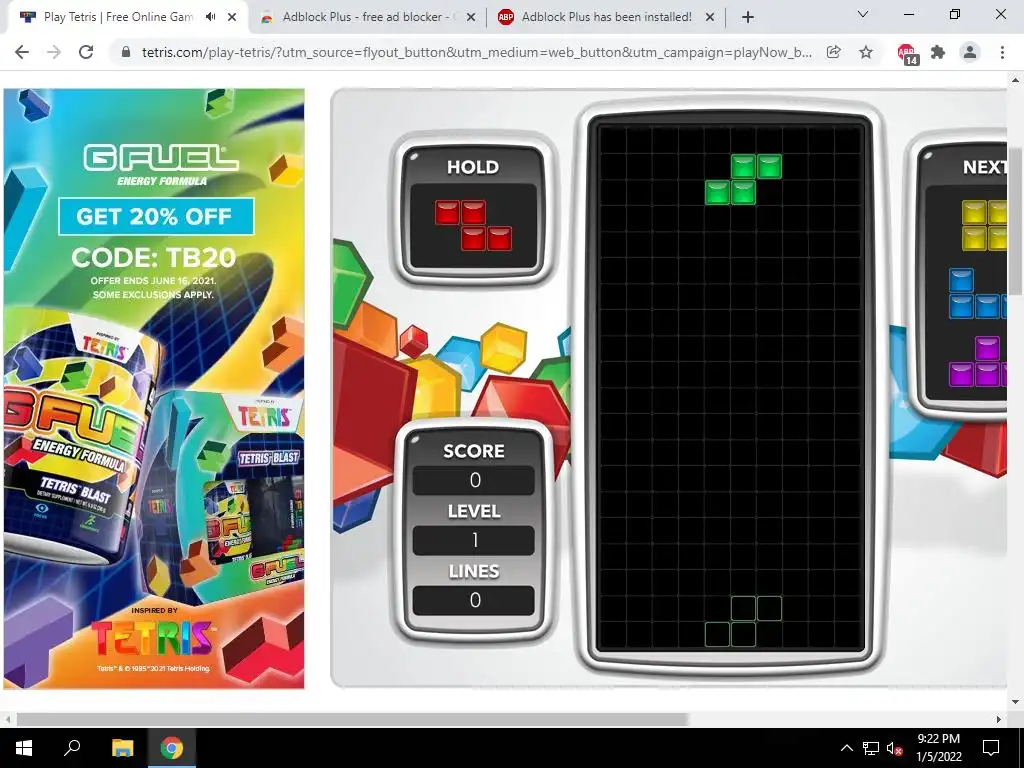The width and height of the screenshot is (1024, 768).
Task: Click the red Z piece in HOLD box
Action: pos(473,225)
